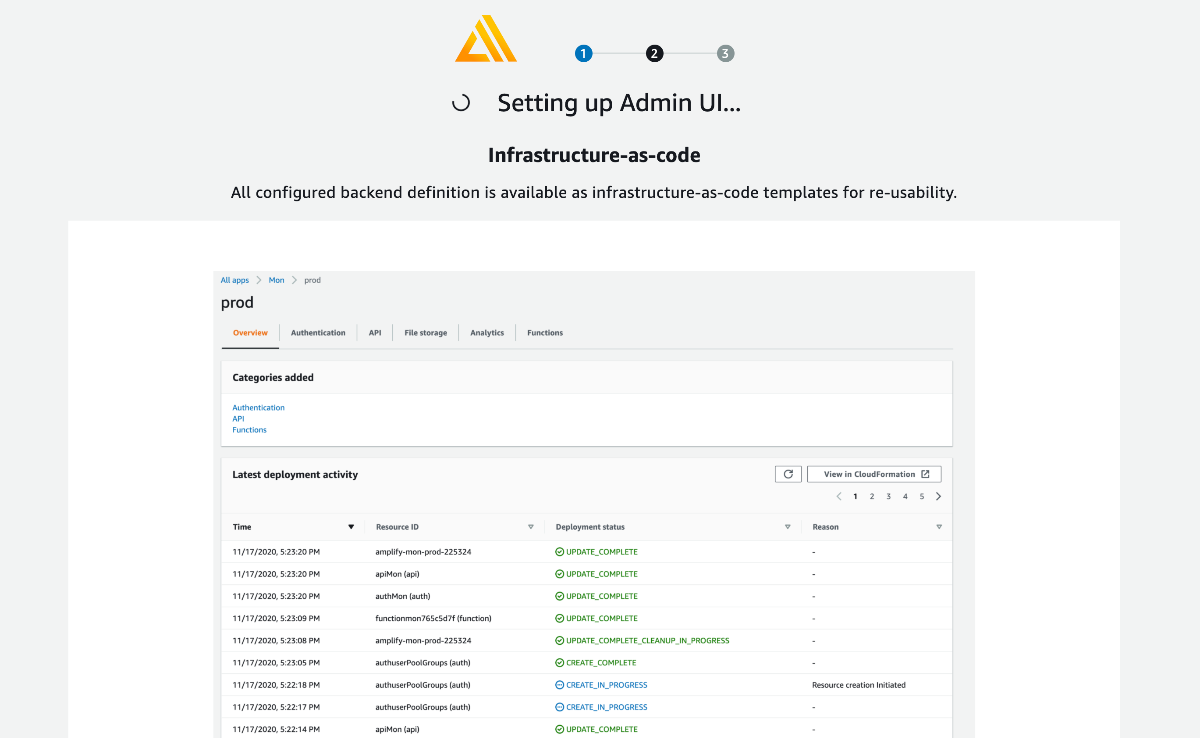Click 'Categories added' heading
The image size is (1200, 738).
[273, 378]
